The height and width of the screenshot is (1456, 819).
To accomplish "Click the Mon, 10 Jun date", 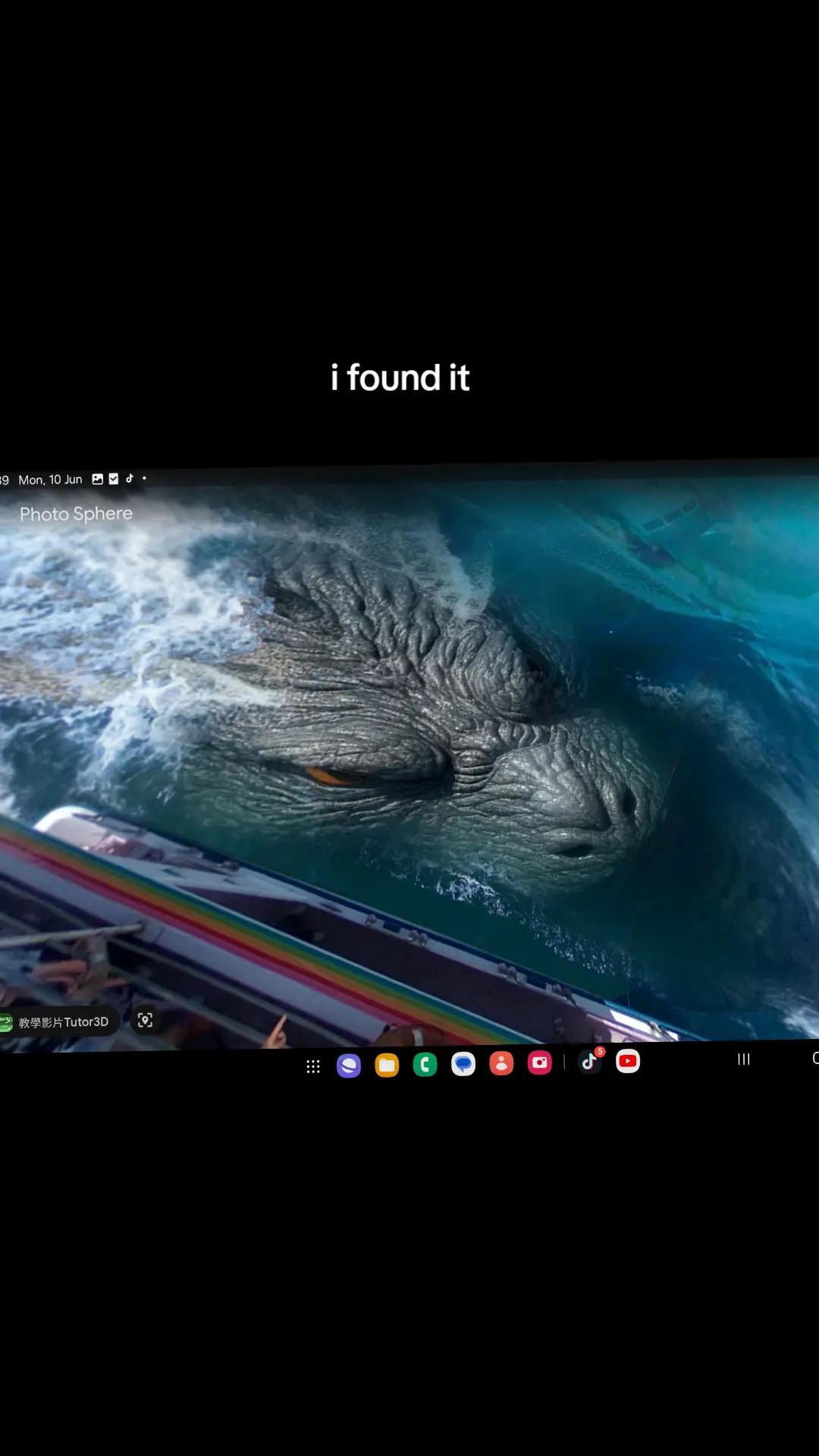I will [50, 480].
